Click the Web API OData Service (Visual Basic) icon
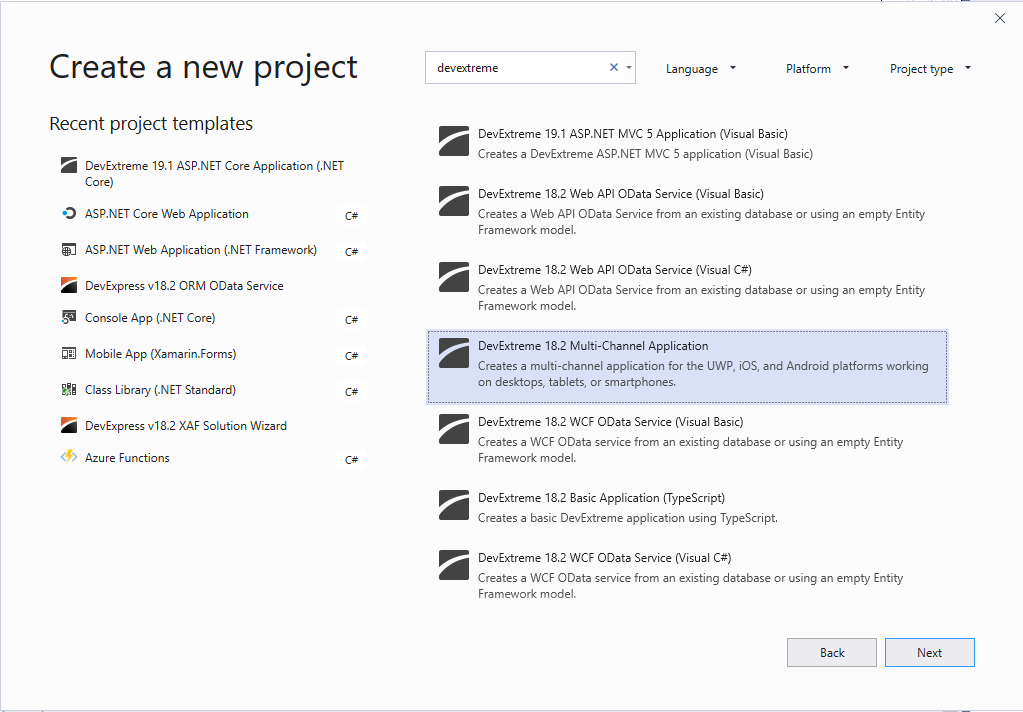 (453, 201)
